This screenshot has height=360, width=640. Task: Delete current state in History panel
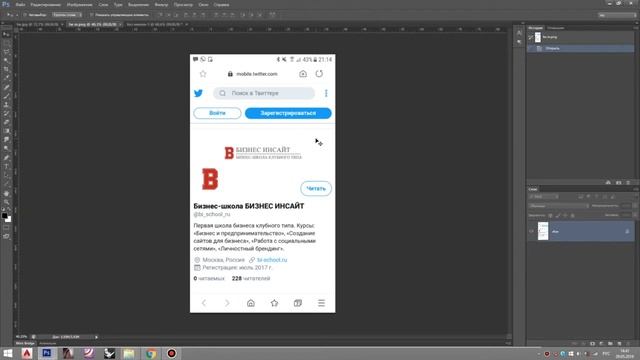(628, 182)
